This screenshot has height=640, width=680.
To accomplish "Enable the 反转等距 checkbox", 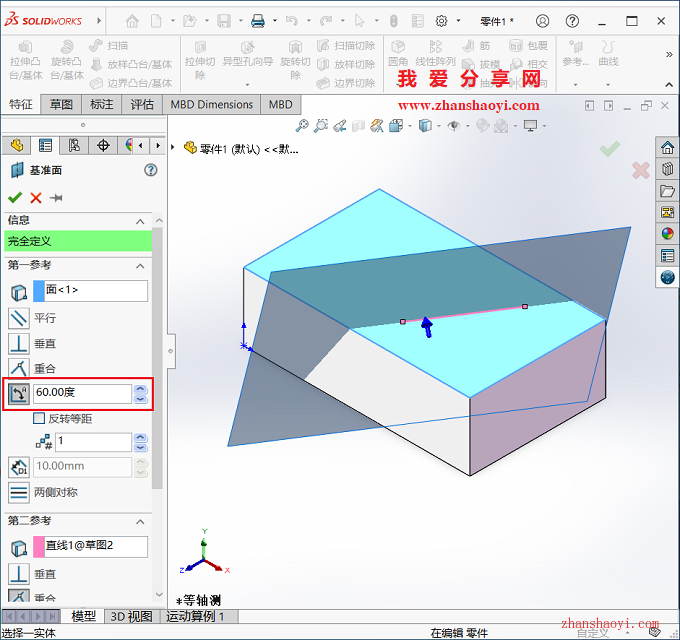I will [39, 418].
